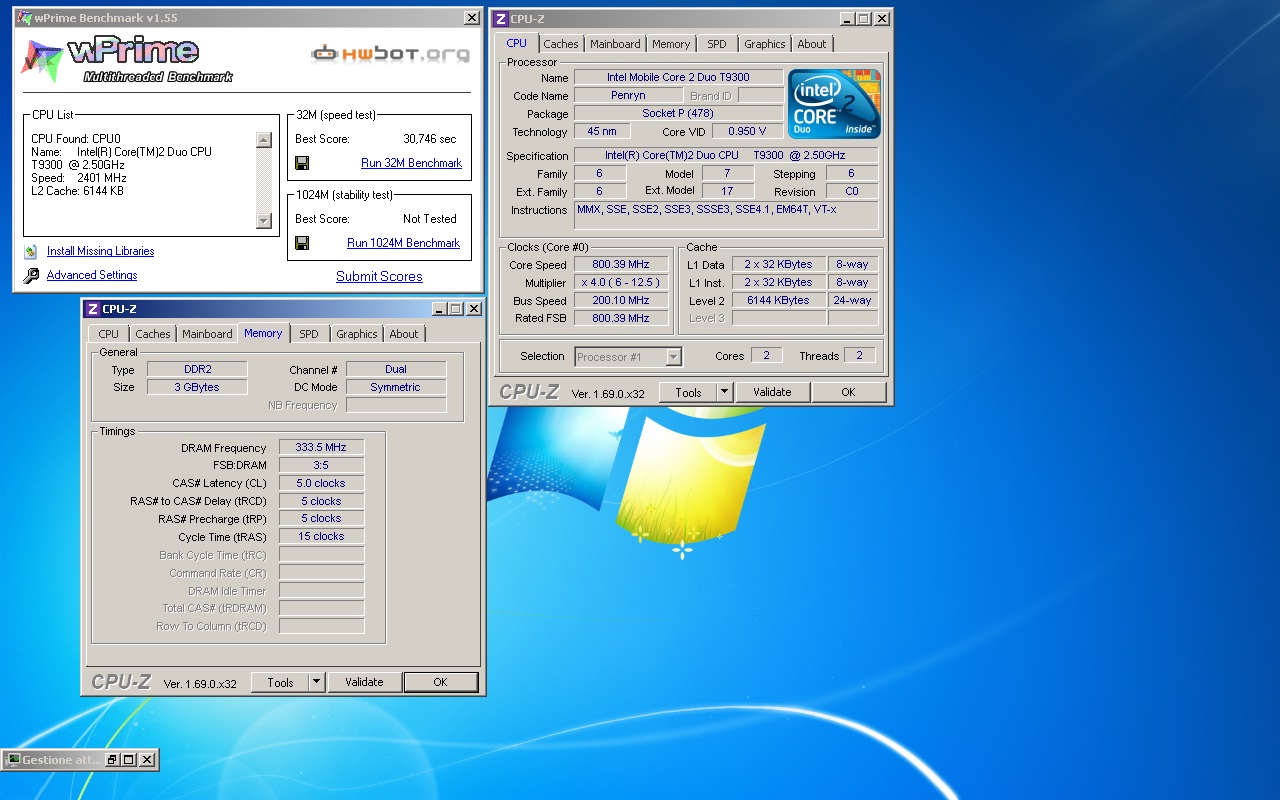Viewport: 1280px width, 800px height.
Task: Click Validate in the Memory window
Action: point(364,682)
